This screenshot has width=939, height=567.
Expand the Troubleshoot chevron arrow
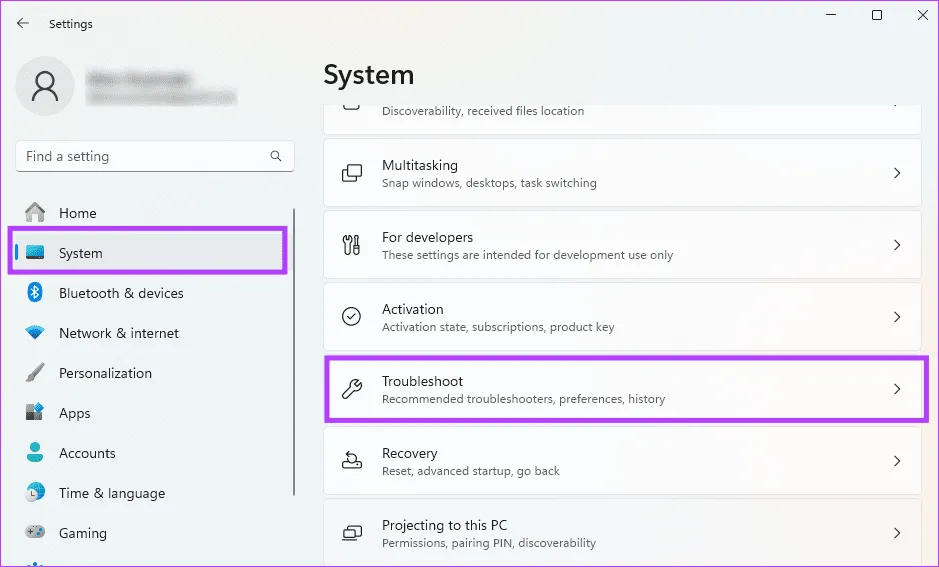pyautogui.click(x=896, y=389)
